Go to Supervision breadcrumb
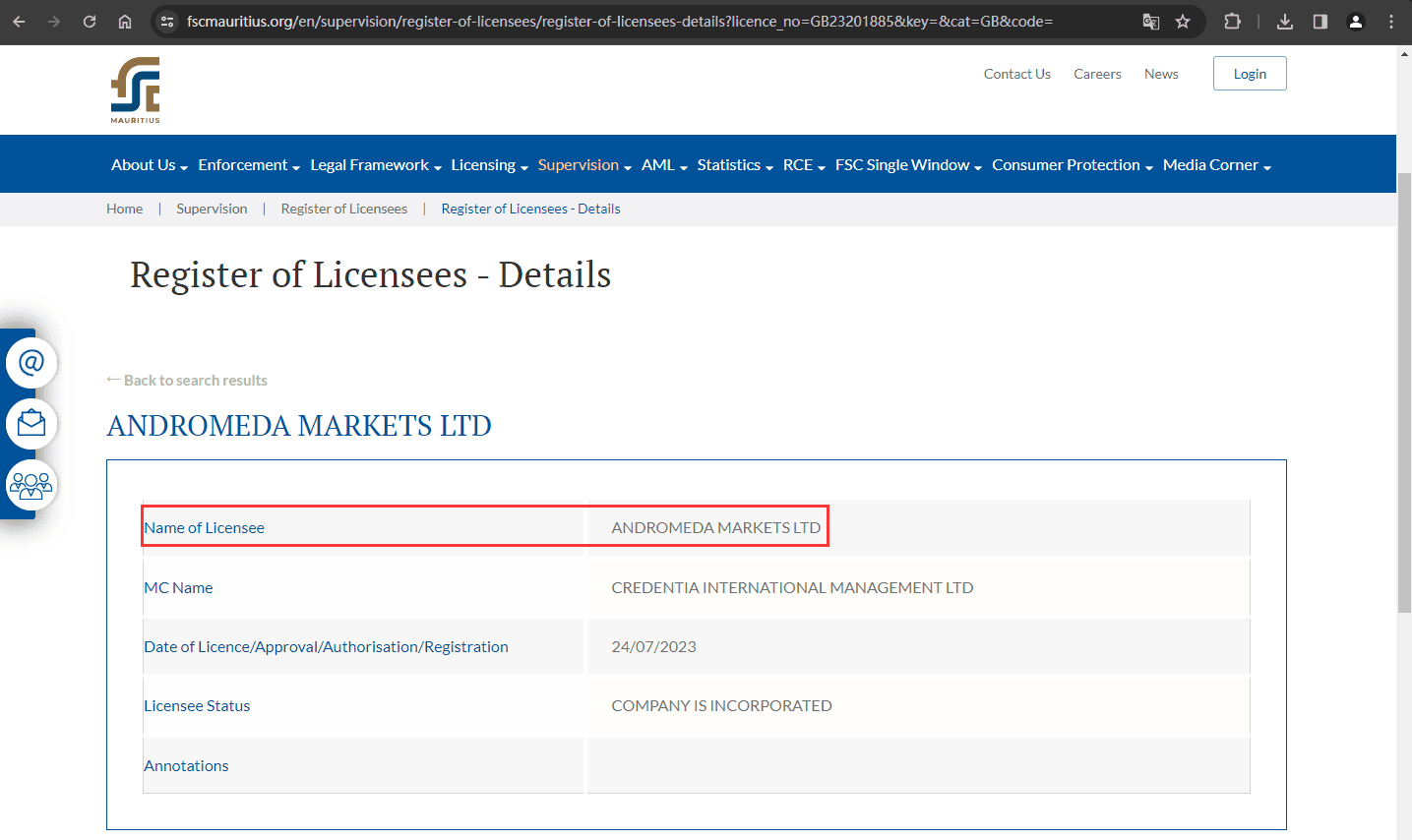 click(x=212, y=209)
